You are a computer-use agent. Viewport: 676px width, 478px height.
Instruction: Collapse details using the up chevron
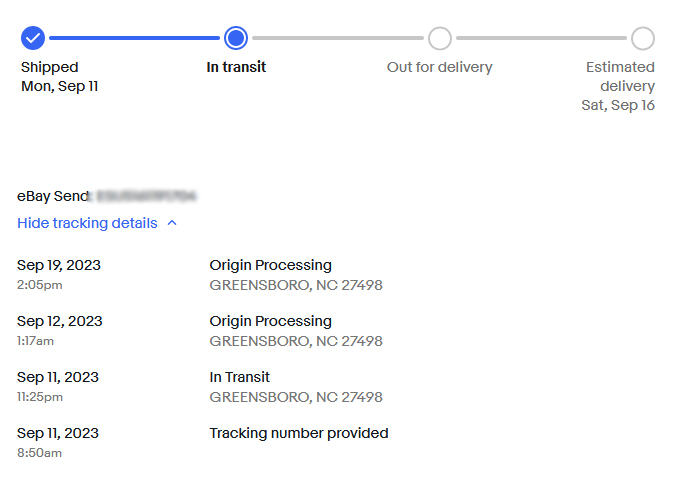point(172,223)
